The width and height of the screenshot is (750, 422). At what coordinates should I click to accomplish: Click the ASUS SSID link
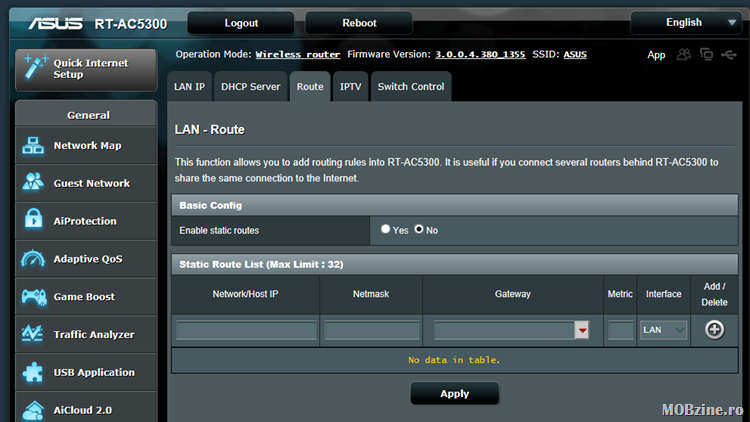coord(575,55)
